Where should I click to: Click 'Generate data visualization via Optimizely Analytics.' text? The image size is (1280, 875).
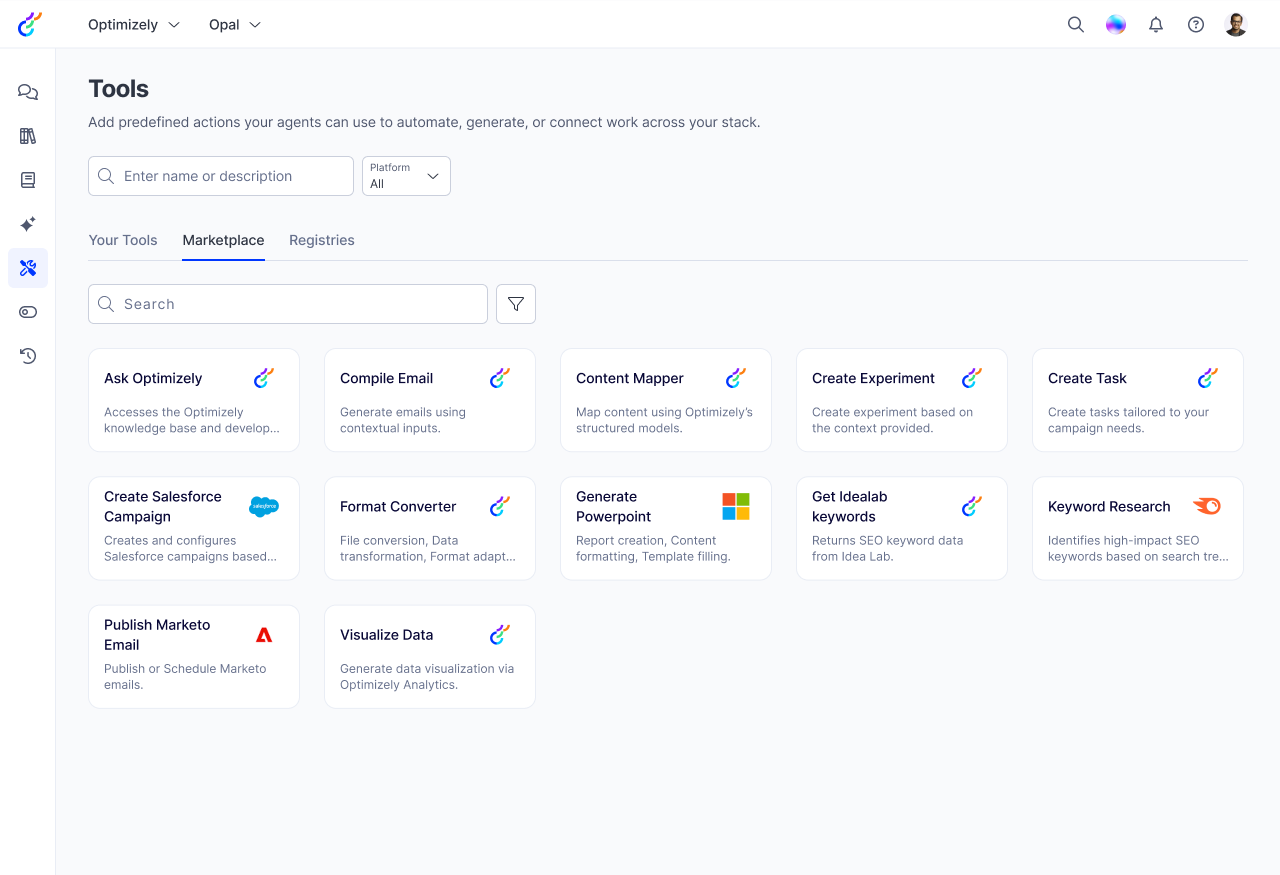[427, 676]
